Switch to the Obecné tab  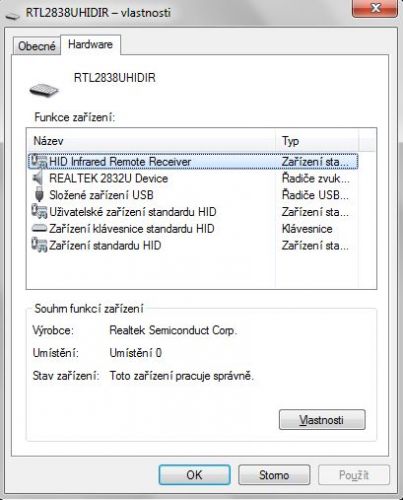point(37,46)
